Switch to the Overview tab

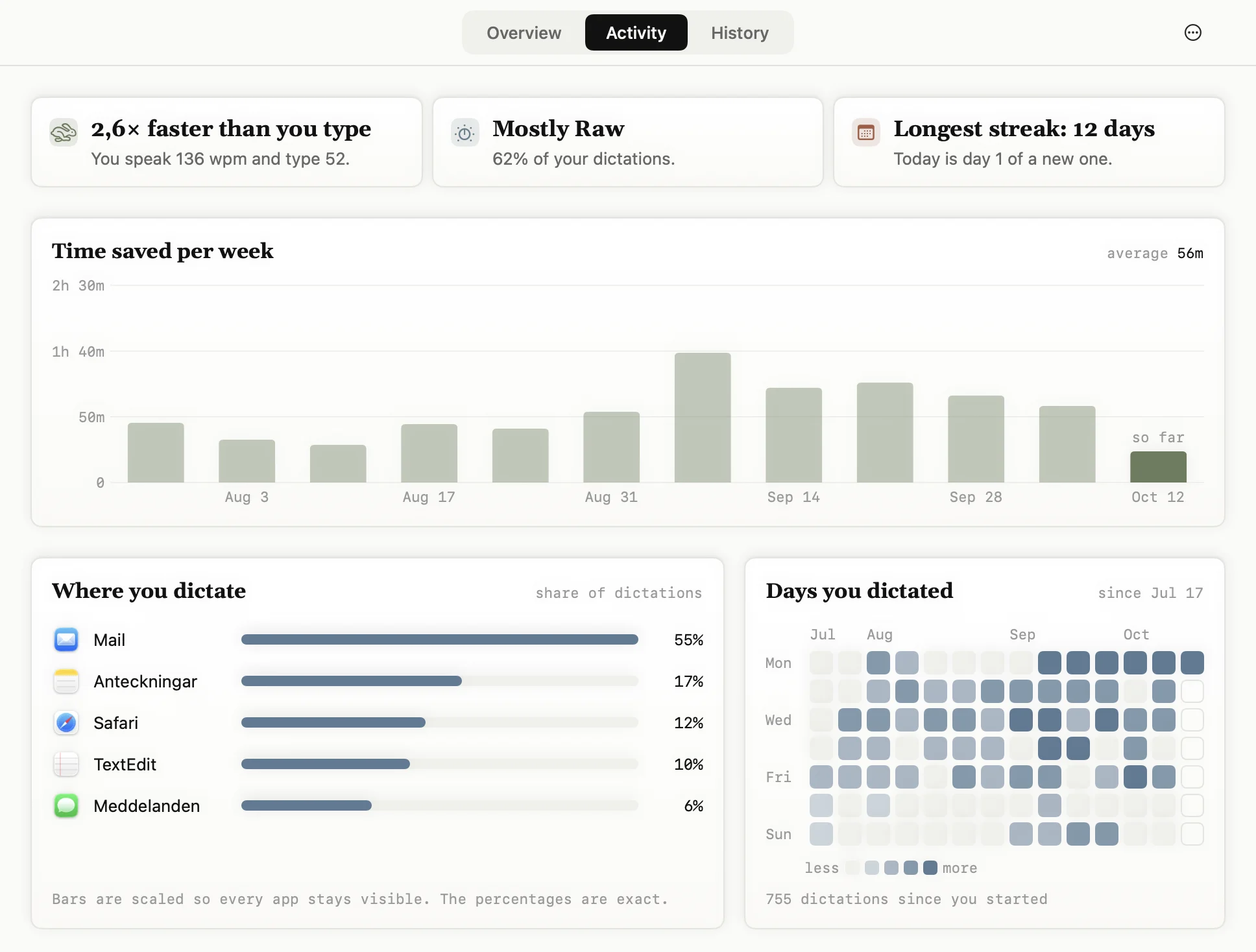click(524, 32)
